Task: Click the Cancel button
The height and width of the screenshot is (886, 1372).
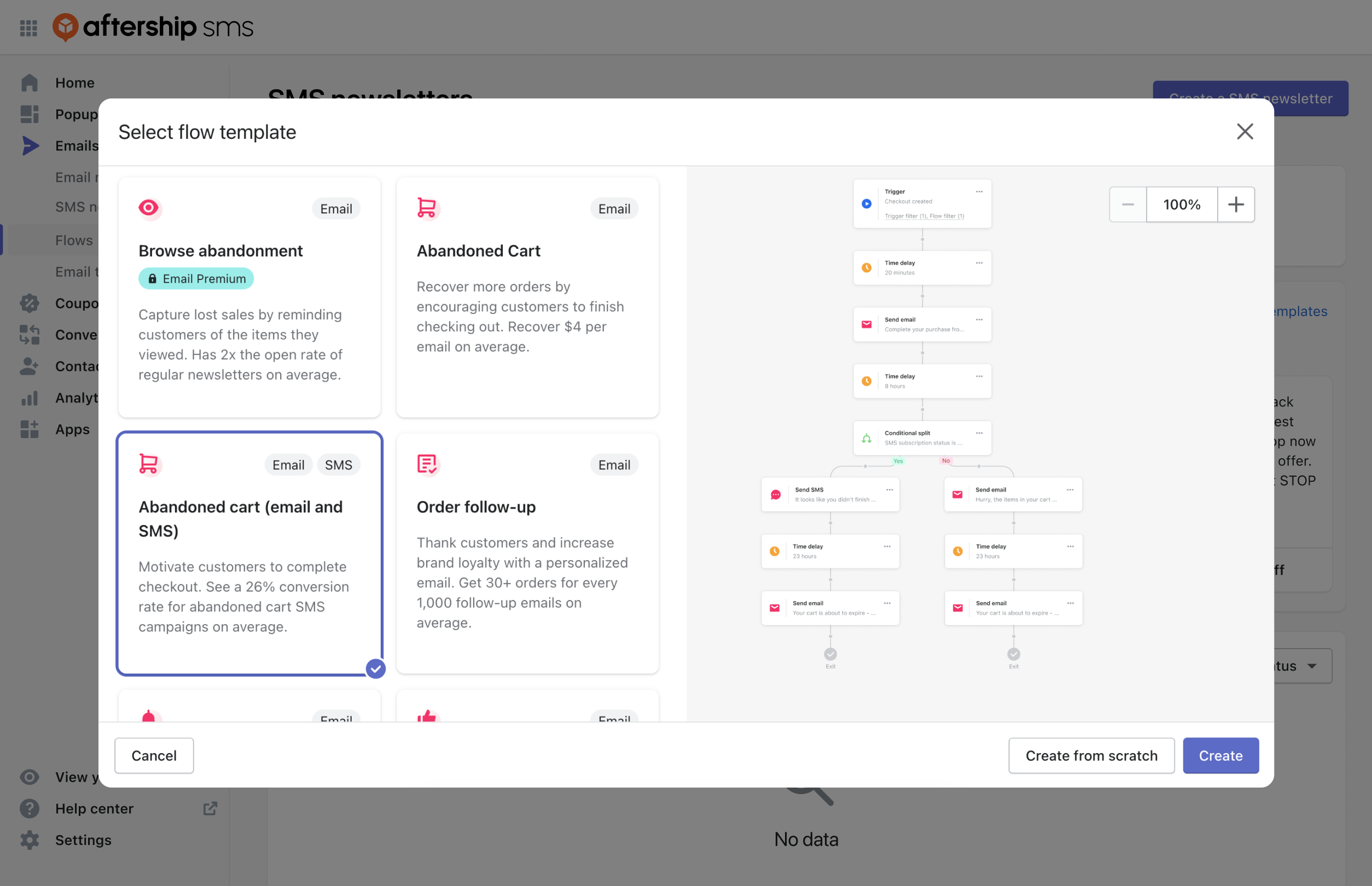Action: 154,755
